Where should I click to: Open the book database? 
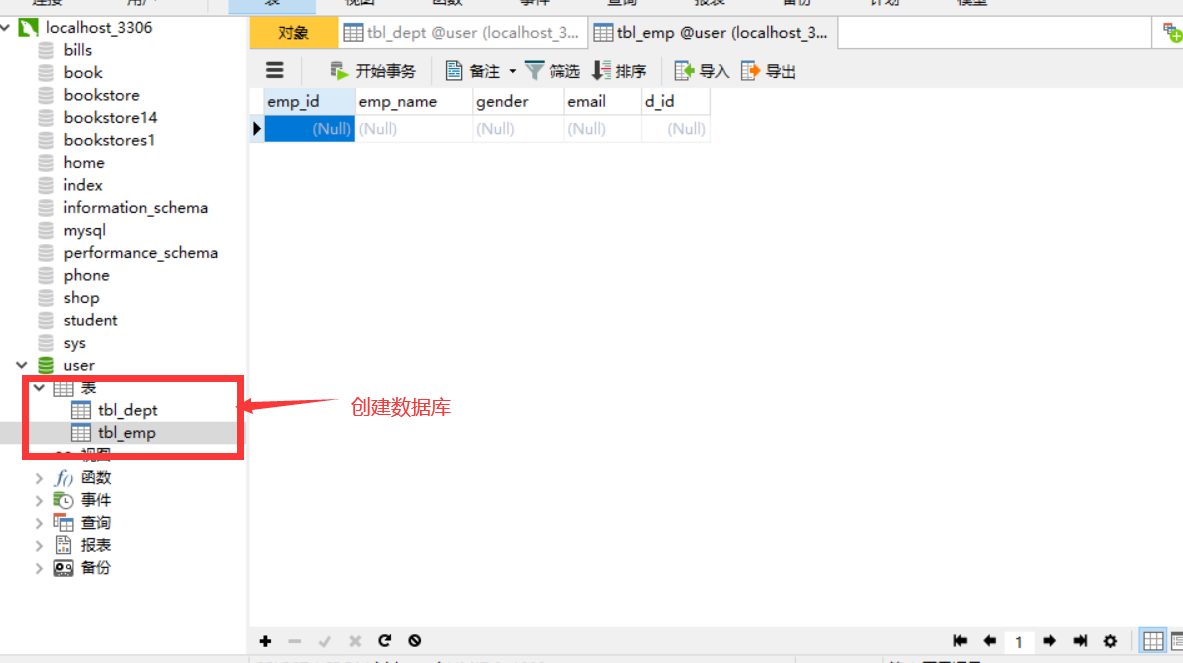(x=82, y=72)
